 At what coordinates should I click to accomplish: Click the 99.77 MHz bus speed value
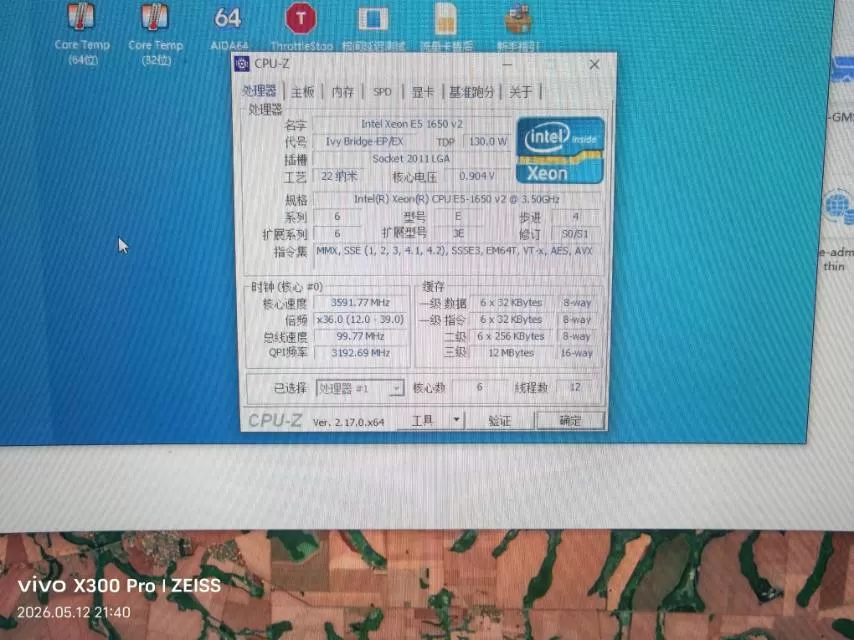click(361, 336)
